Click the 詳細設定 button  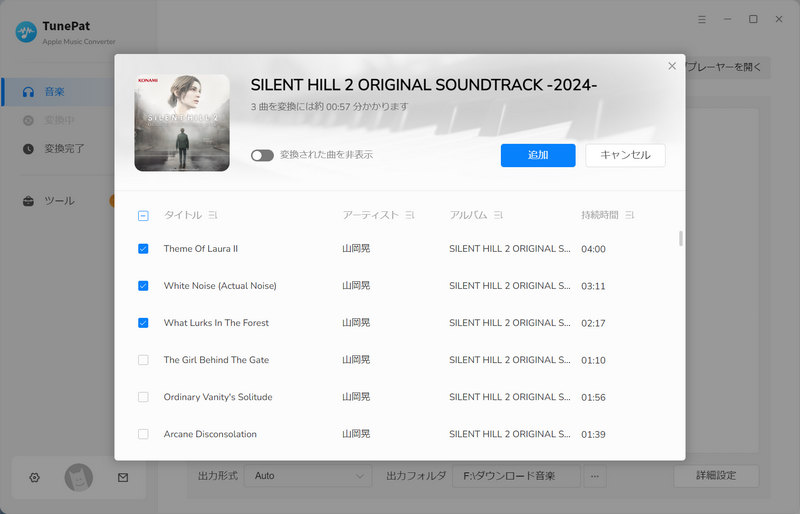click(716, 476)
